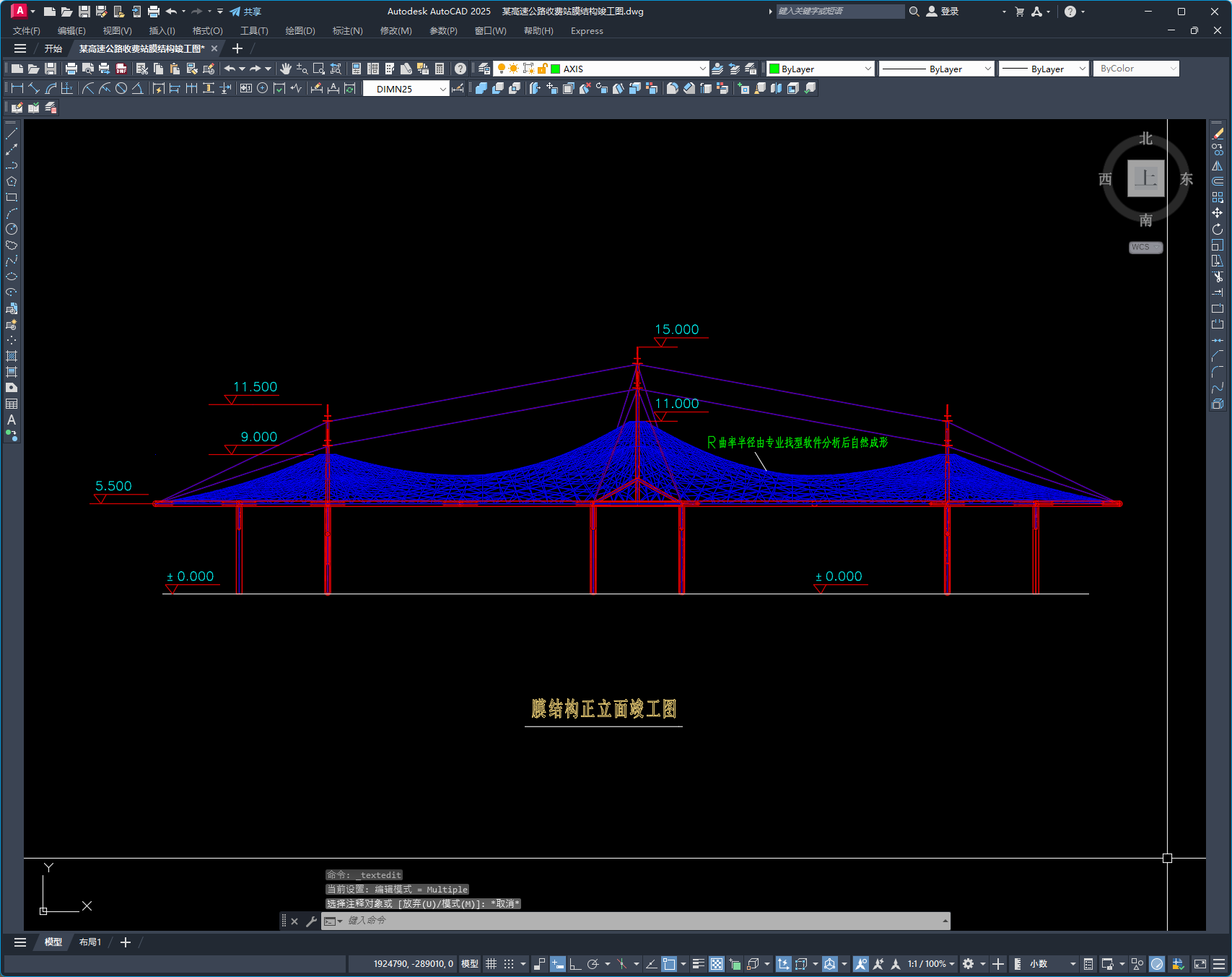Open the Layer Properties Manager icon

point(484,69)
